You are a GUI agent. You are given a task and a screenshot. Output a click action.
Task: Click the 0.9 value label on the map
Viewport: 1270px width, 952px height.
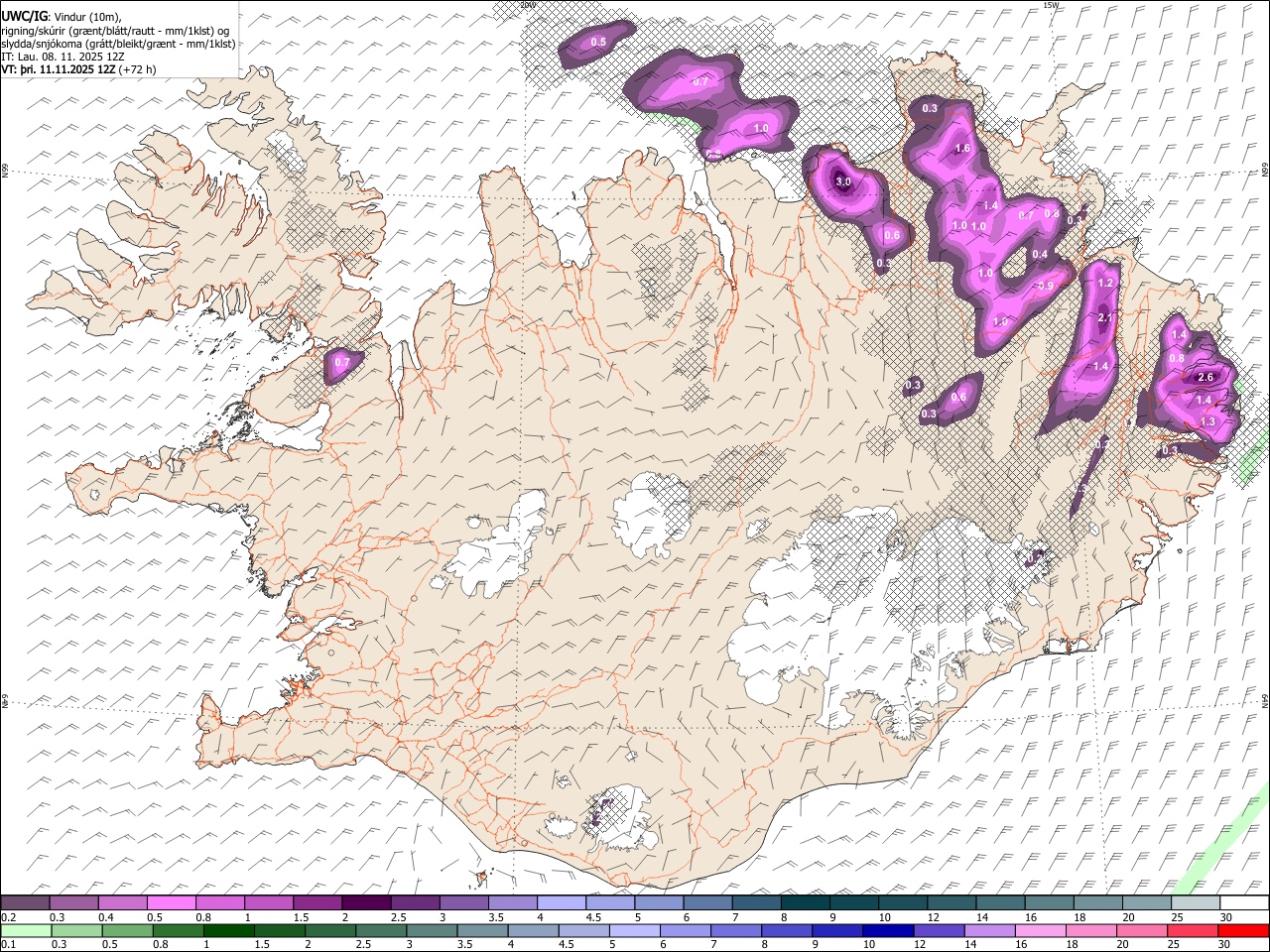1045,287
